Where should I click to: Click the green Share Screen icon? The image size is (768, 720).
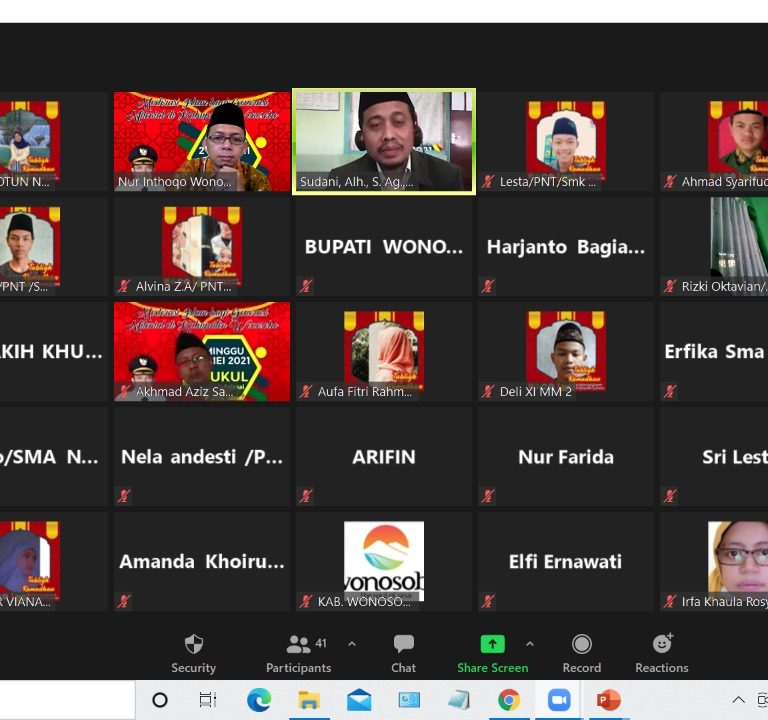tap(493, 644)
